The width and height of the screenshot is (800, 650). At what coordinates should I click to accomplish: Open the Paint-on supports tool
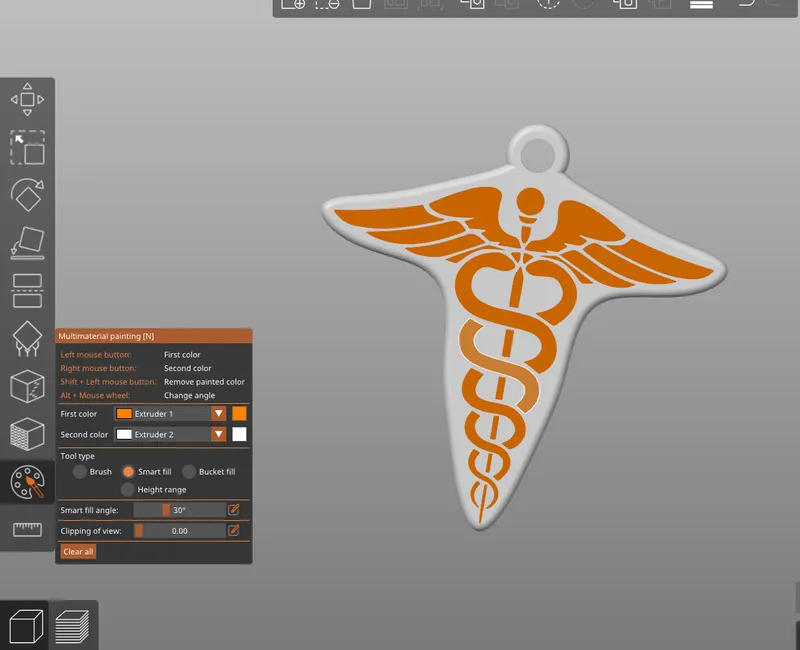(28, 338)
